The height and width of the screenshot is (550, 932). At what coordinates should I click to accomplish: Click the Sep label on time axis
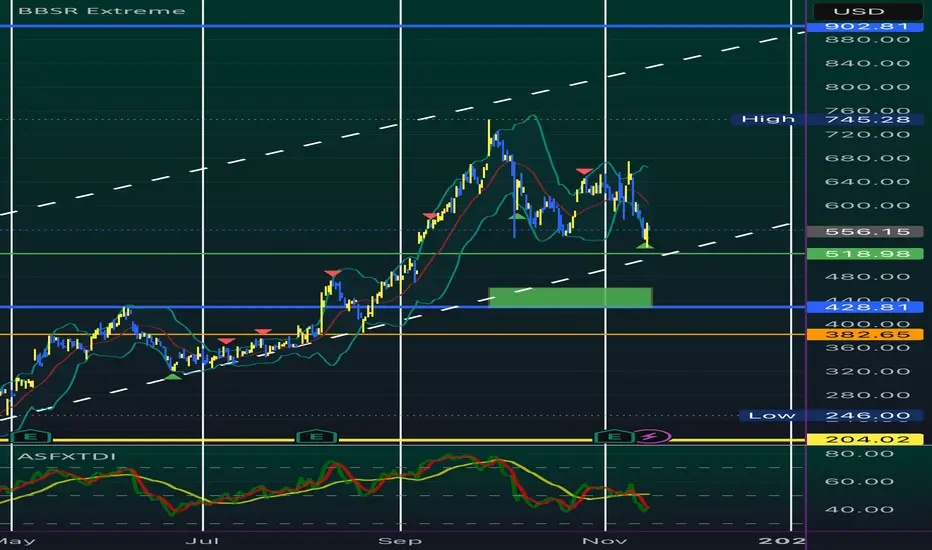(400, 541)
